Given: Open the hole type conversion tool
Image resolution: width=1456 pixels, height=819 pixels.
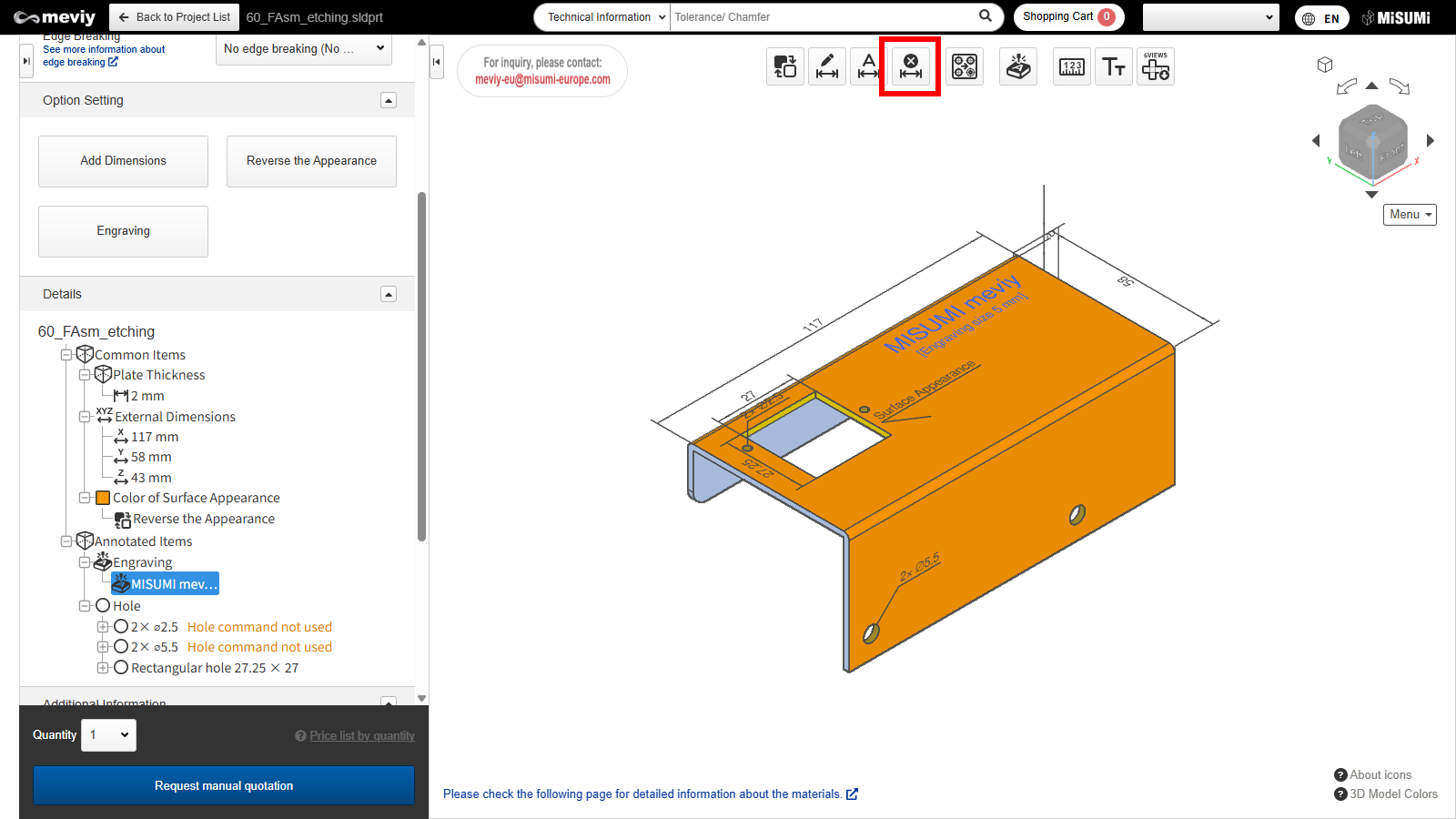Looking at the screenshot, I should coord(965,66).
